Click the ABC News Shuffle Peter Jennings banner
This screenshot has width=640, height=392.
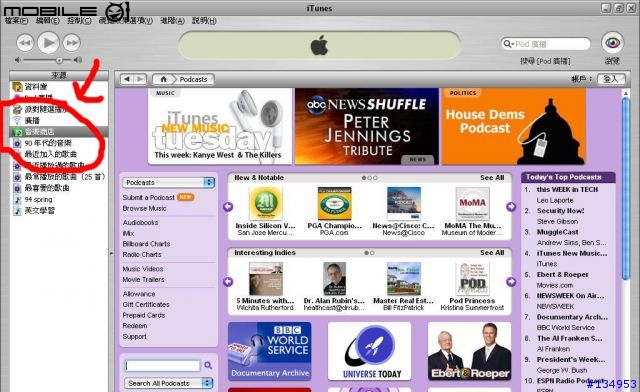point(367,126)
